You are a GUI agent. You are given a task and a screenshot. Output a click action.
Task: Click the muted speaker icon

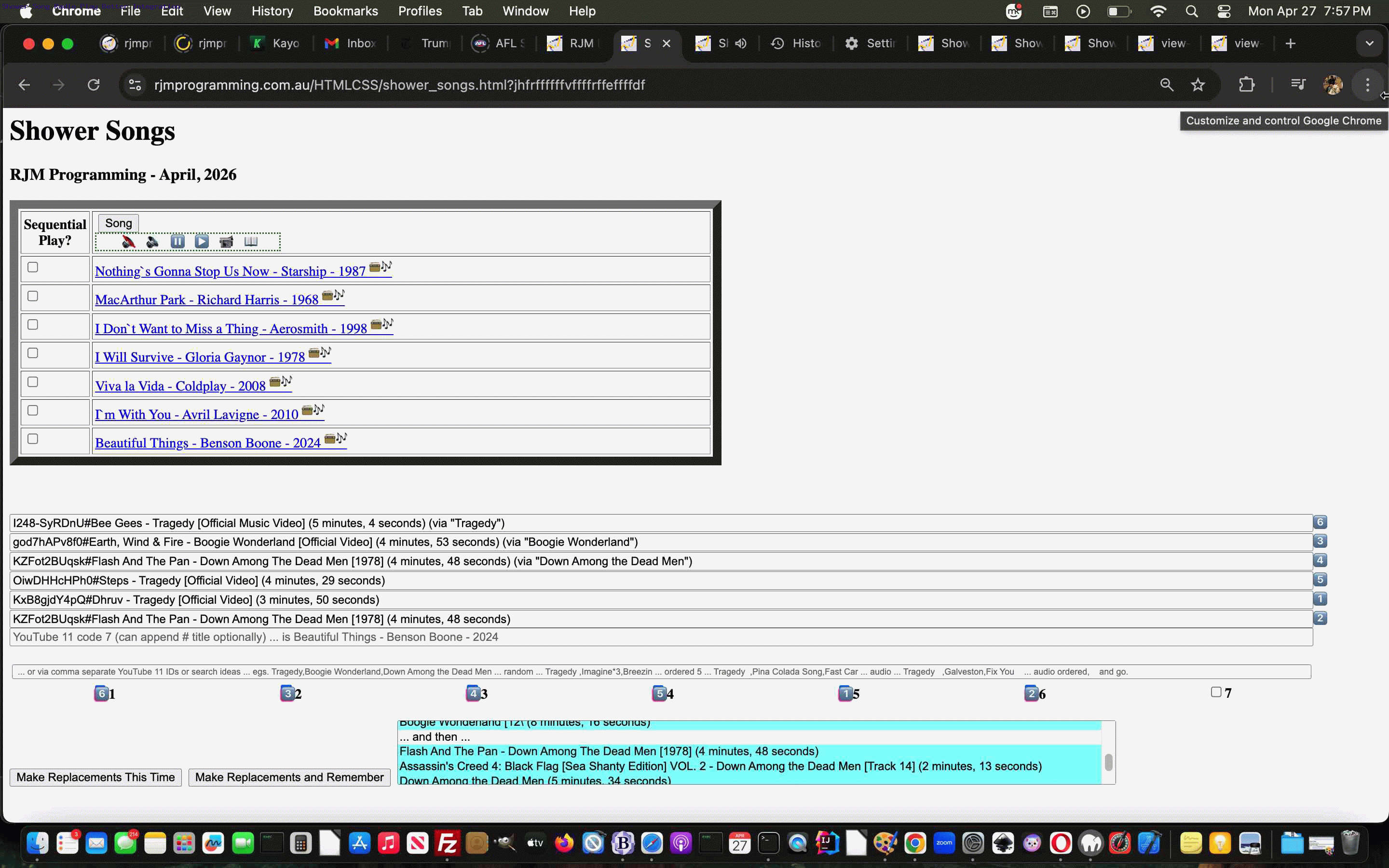point(128,242)
